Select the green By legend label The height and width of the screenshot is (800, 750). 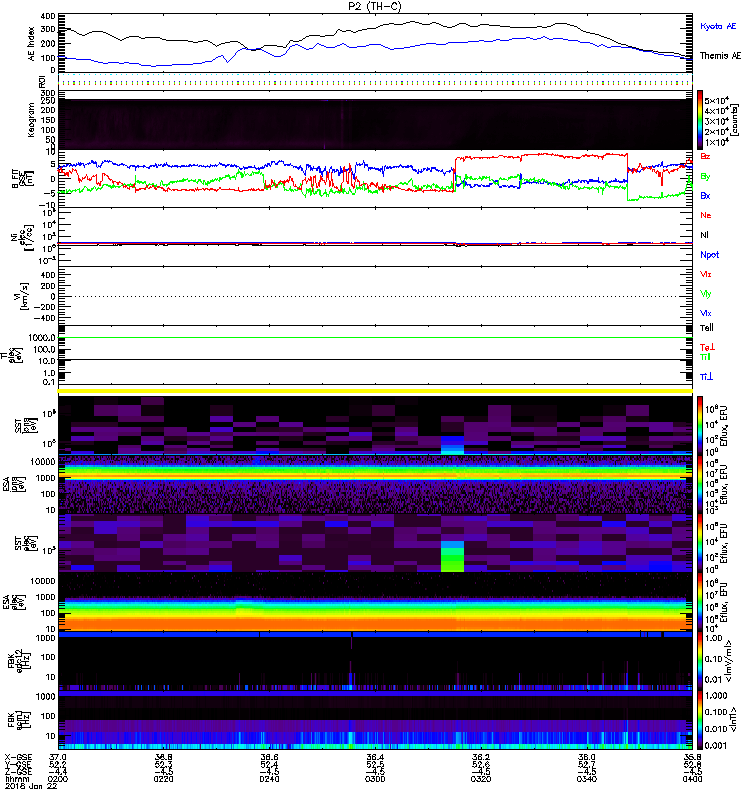click(x=705, y=177)
